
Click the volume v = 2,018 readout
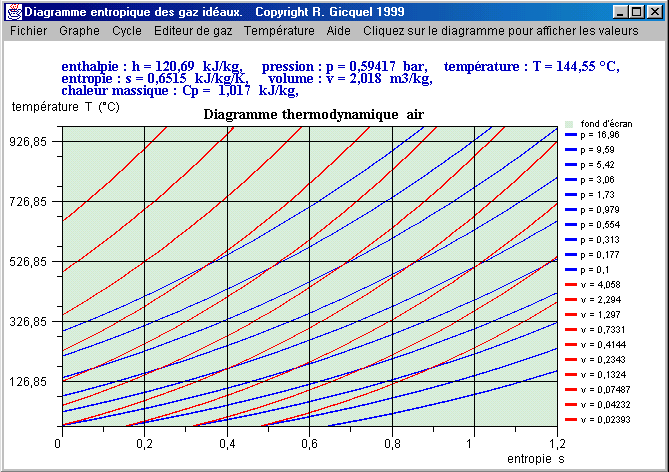coord(350,79)
